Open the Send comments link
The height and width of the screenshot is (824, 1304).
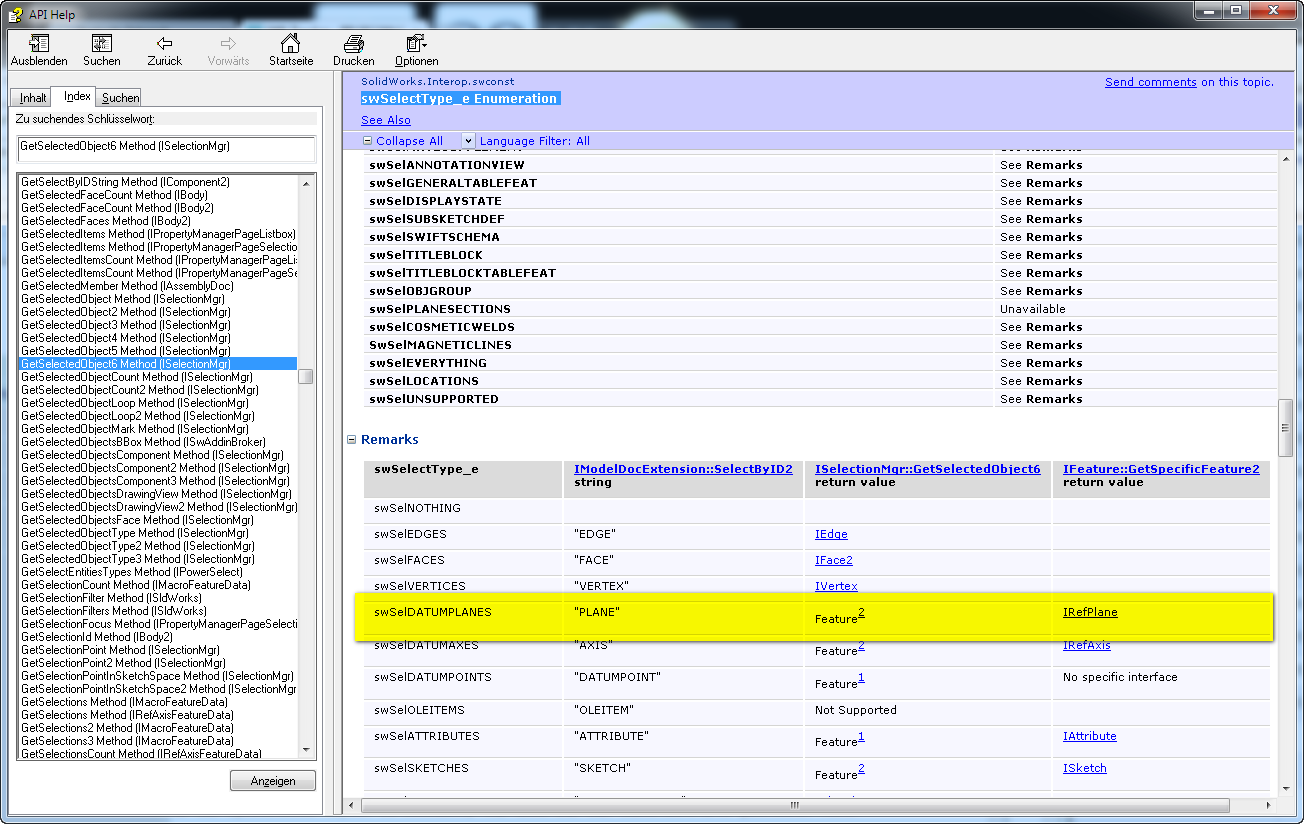[1150, 82]
